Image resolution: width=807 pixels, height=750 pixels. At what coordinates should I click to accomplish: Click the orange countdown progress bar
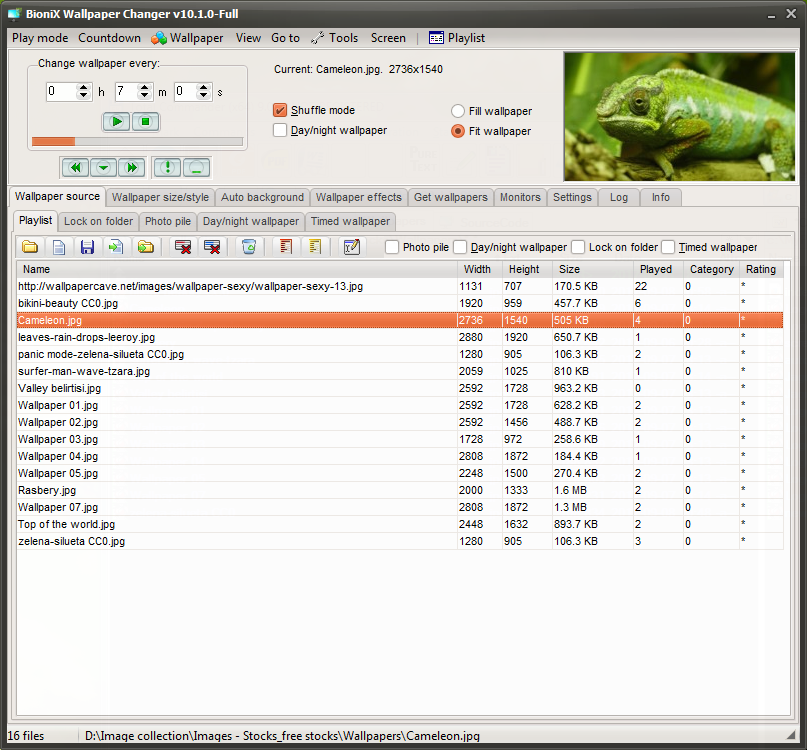137,141
